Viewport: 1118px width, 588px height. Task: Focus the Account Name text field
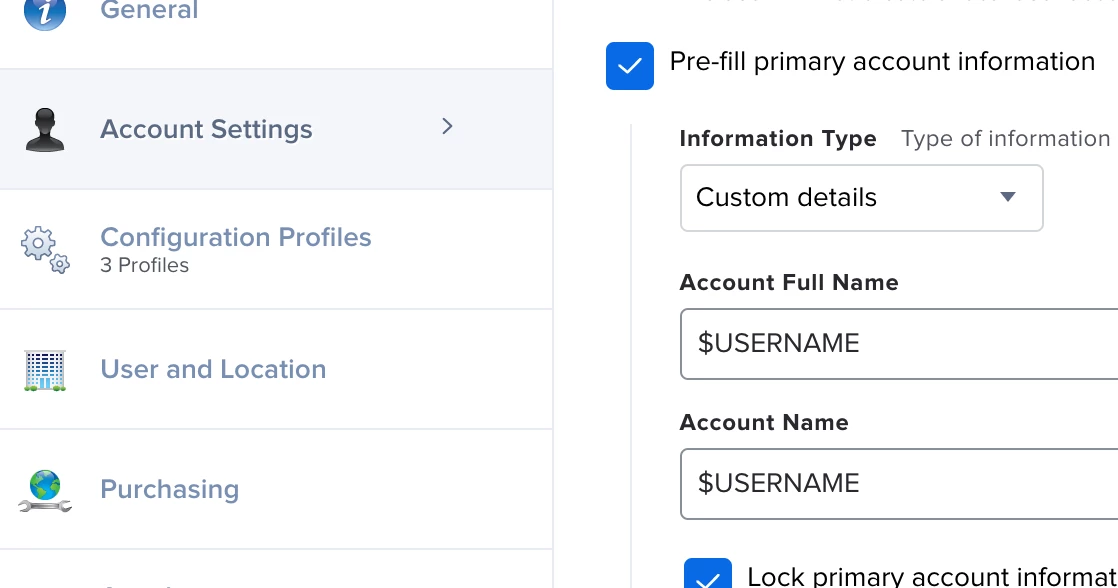click(x=900, y=484)
